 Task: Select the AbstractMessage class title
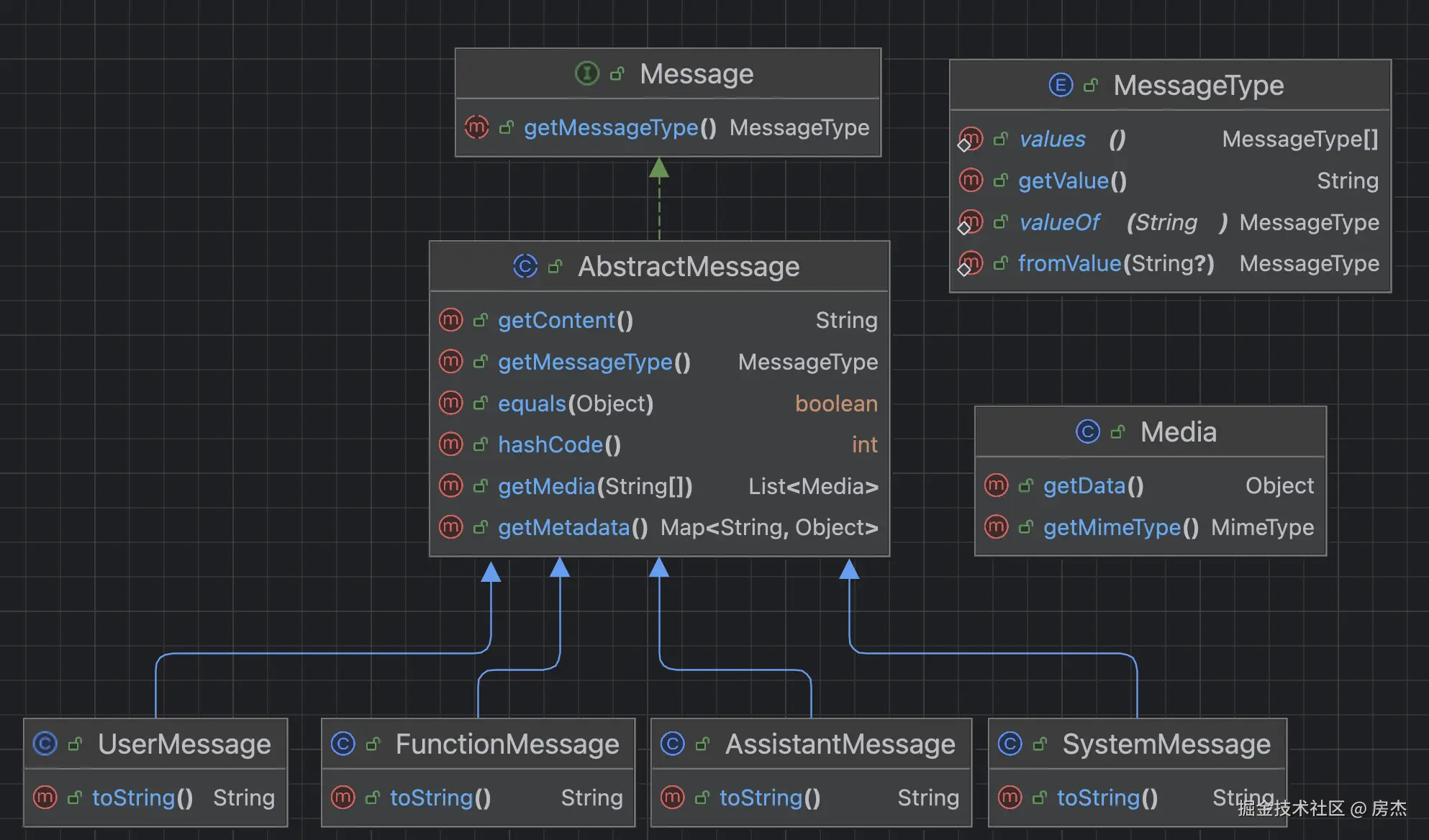coord(688,266)
